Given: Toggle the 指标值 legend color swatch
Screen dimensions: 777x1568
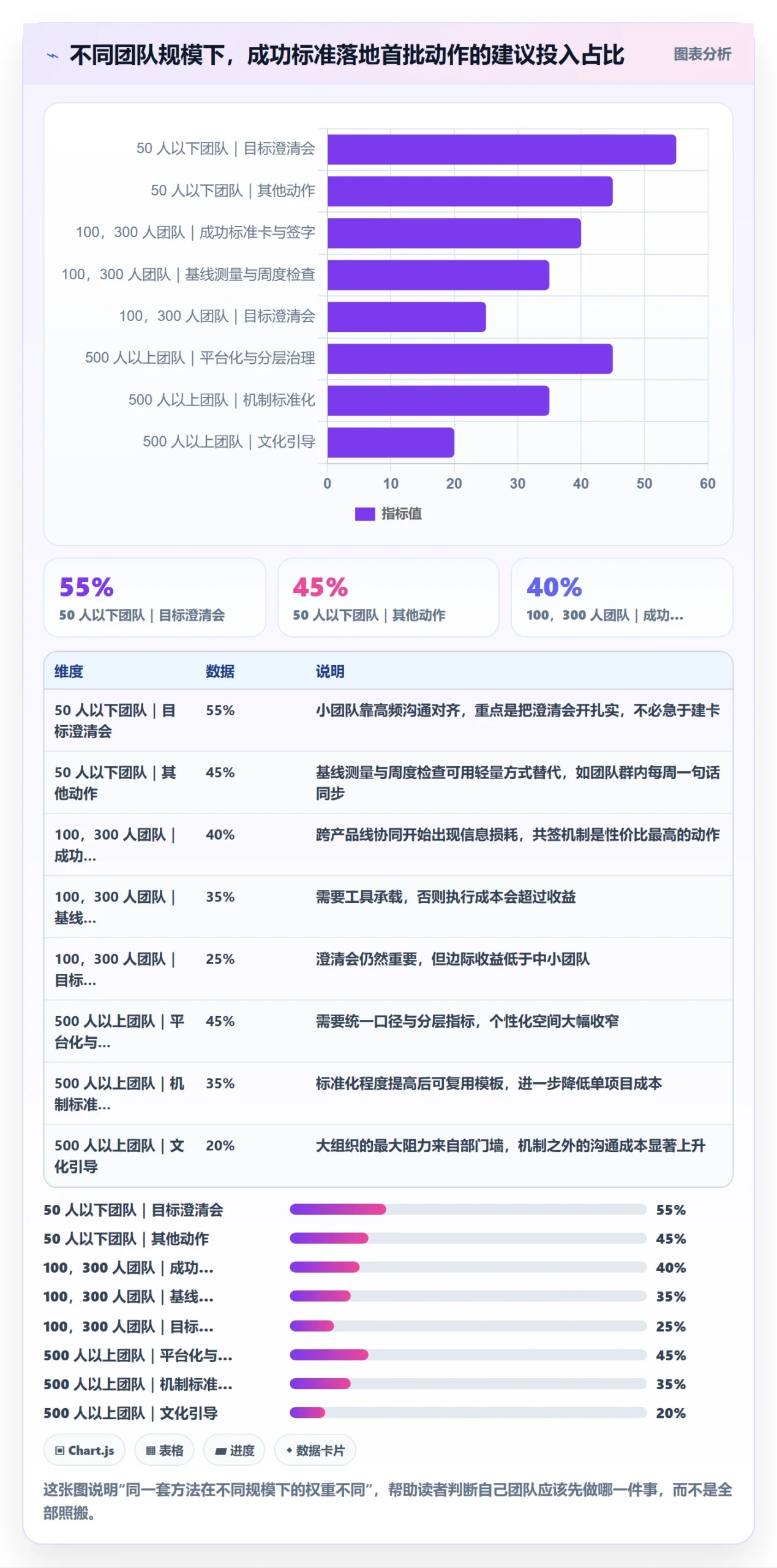Looking at the screenshot, I should [x=365, y=514].
